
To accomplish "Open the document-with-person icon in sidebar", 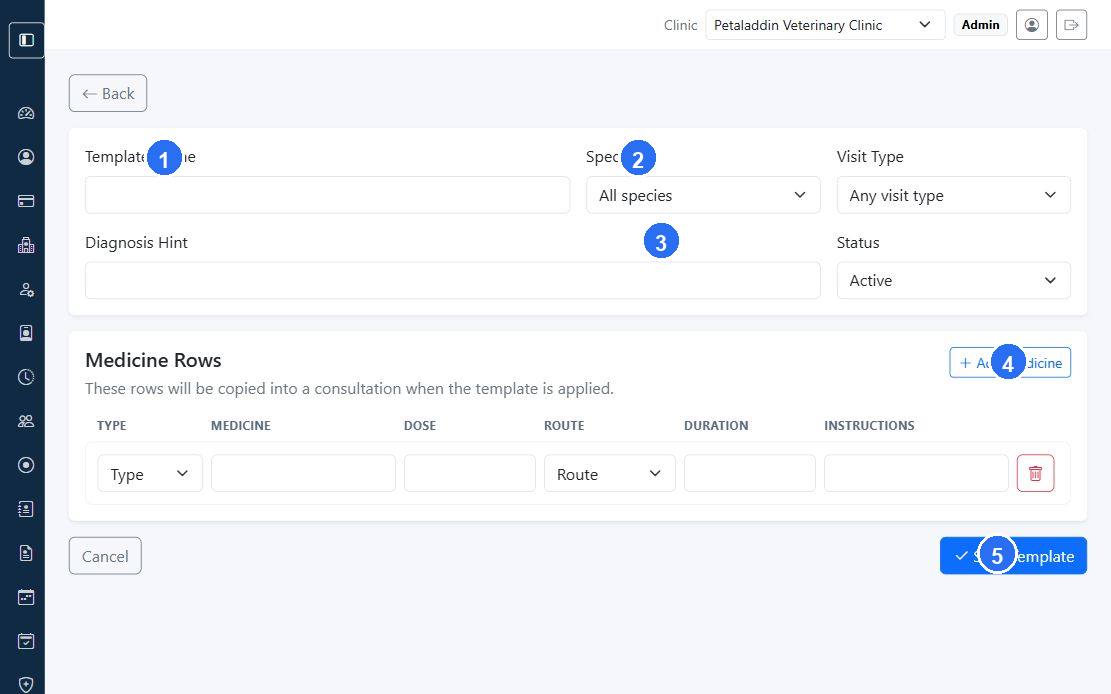I will [x=26, y=553].
